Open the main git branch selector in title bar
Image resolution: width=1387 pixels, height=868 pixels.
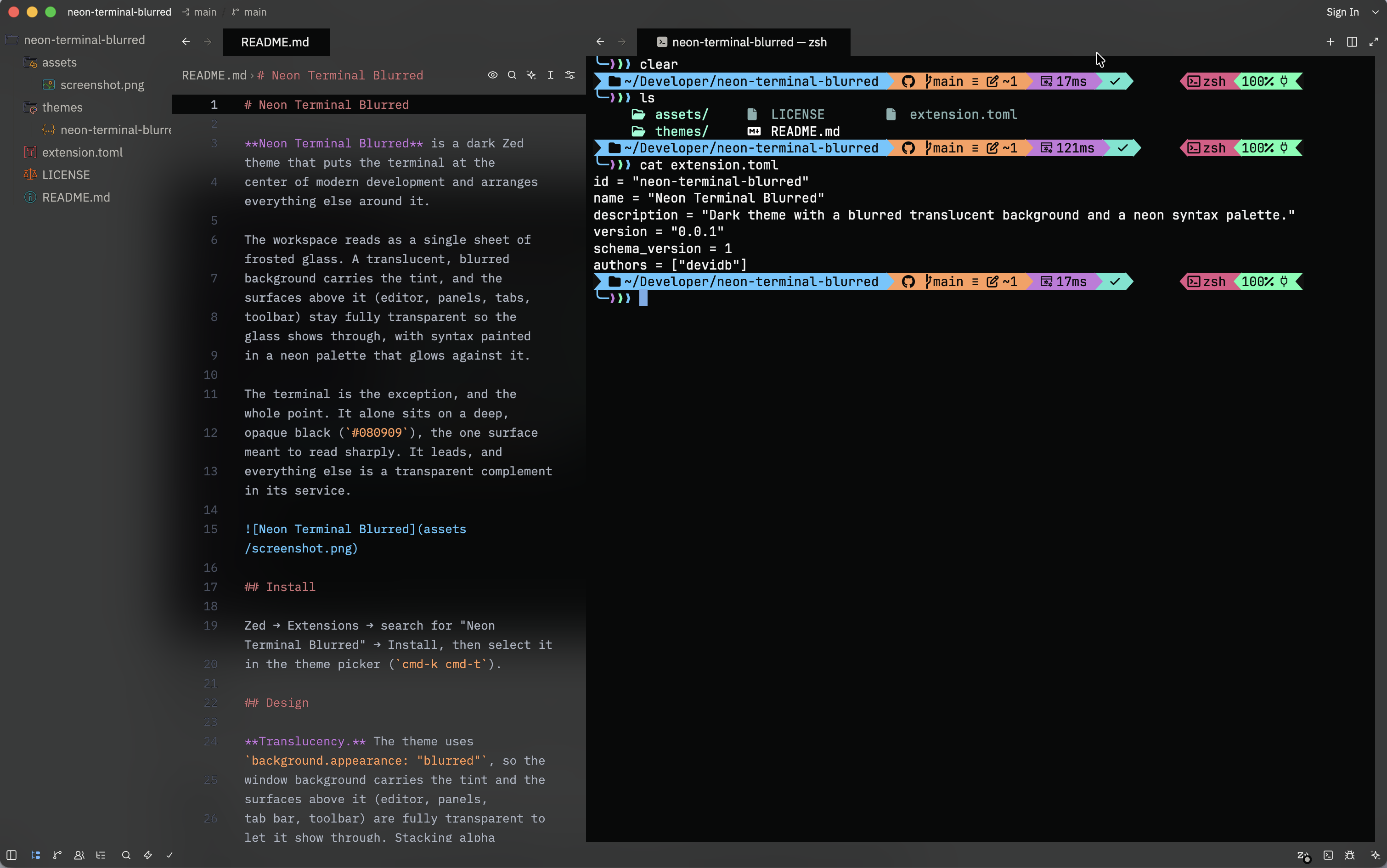point(249,12)
